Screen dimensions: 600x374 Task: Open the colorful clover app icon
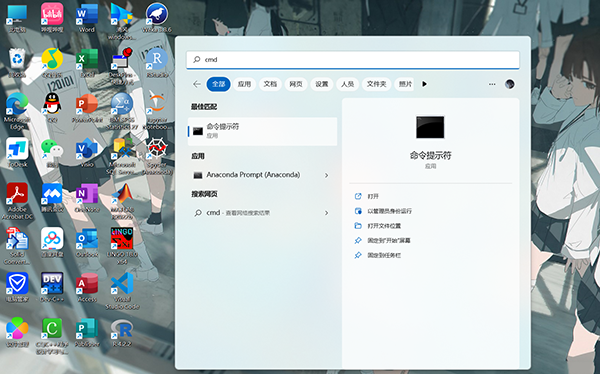point(17,332)
